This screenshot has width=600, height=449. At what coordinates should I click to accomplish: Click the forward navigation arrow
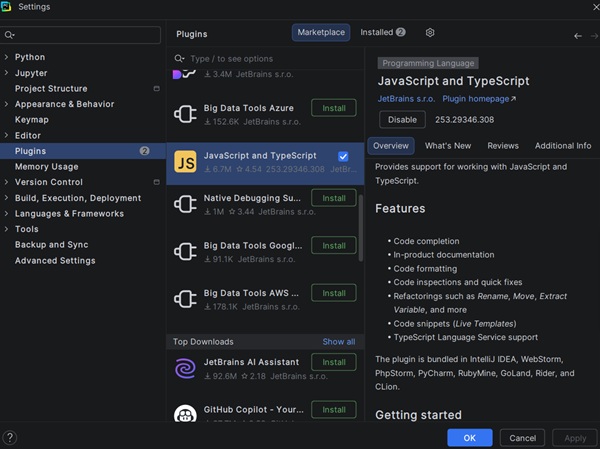(x=594, y=35)
